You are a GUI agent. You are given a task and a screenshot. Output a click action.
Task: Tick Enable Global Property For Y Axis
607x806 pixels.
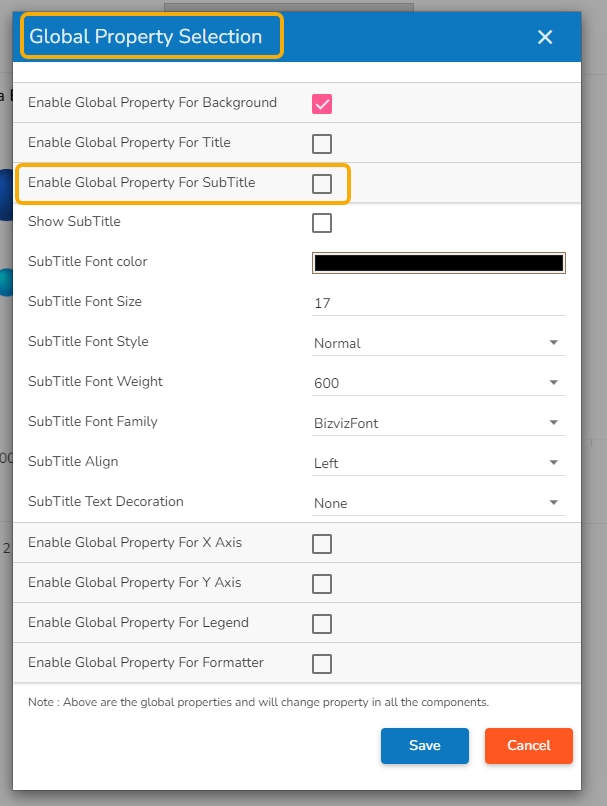[x=322, y=584]
